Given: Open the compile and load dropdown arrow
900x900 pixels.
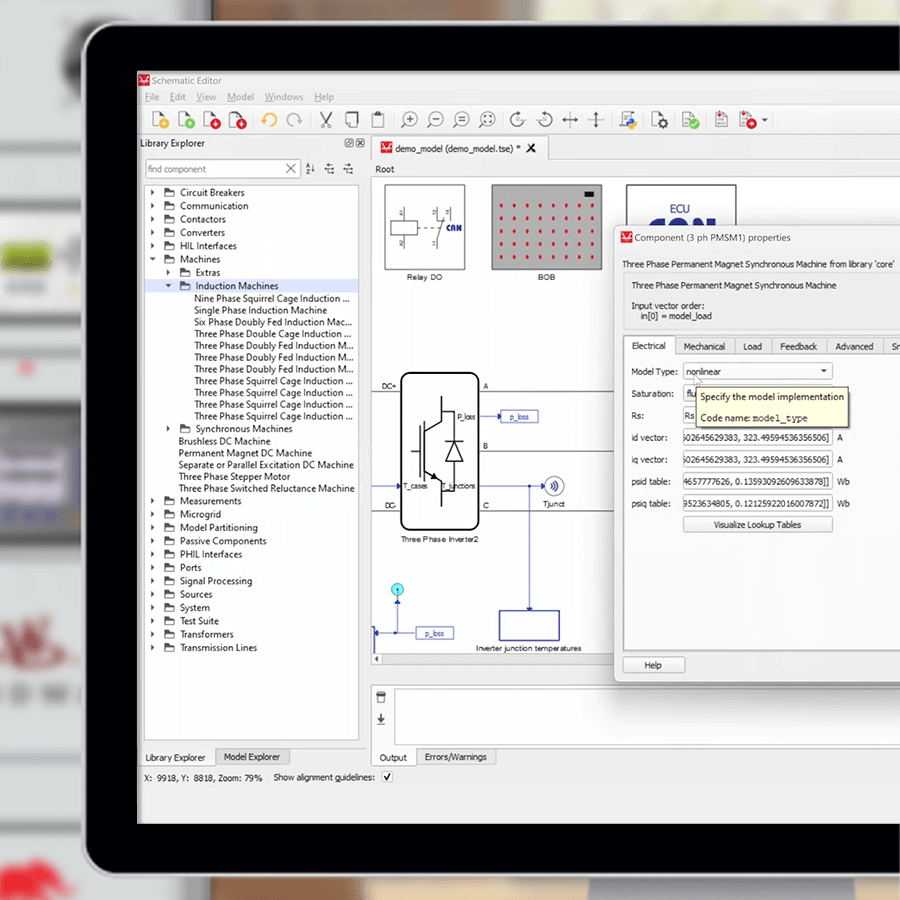Looking at the screenshot, I should coord(765,120).
